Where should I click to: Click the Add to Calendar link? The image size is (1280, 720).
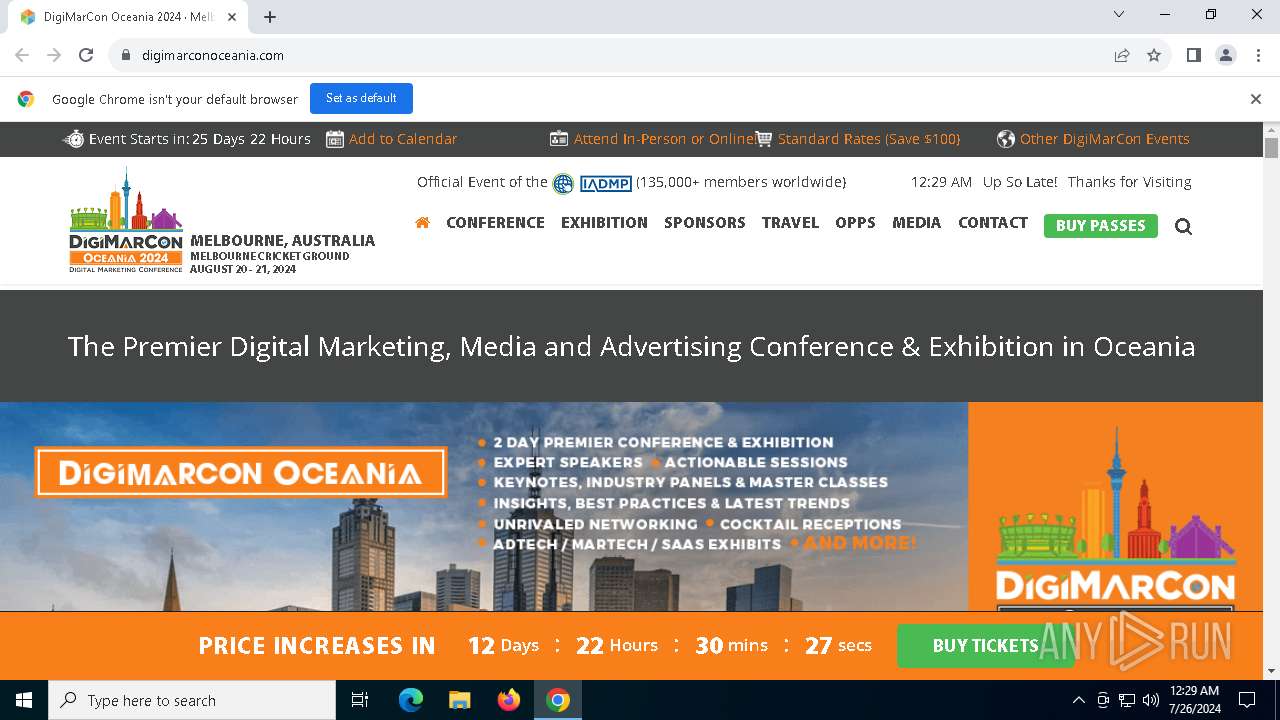[403, 139]
